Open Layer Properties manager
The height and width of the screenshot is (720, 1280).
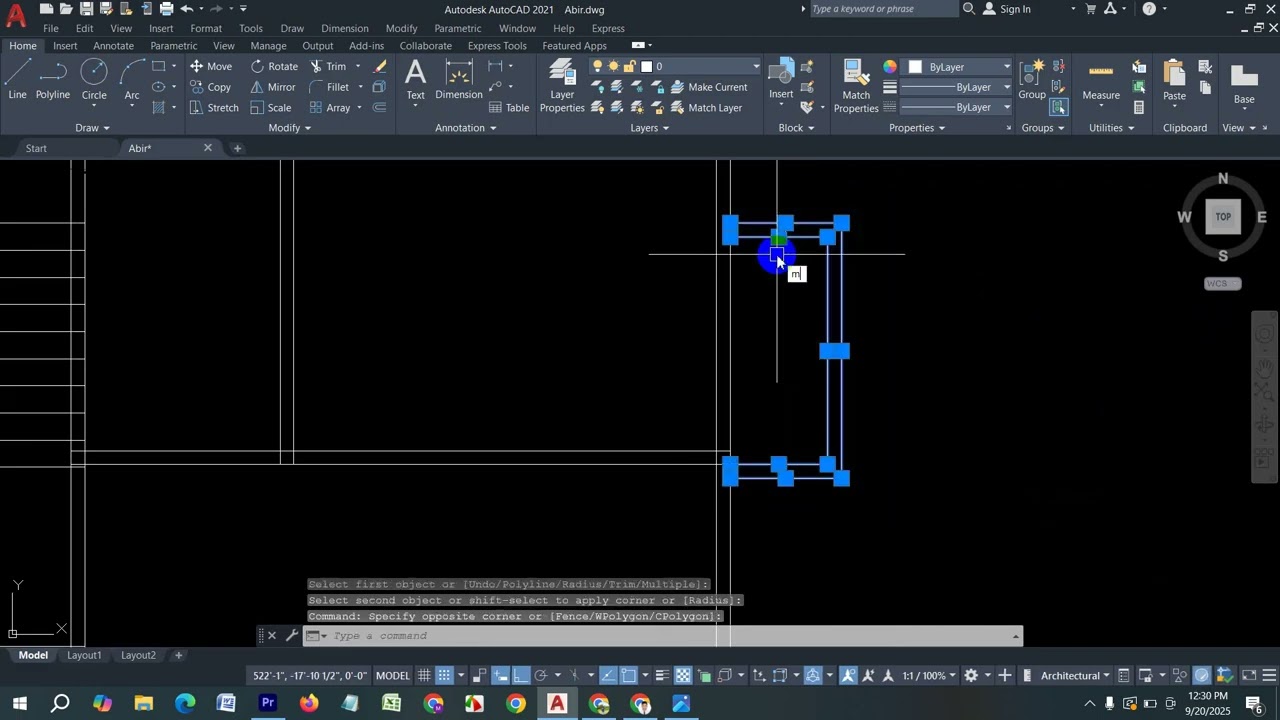click(x=562, y=84)
